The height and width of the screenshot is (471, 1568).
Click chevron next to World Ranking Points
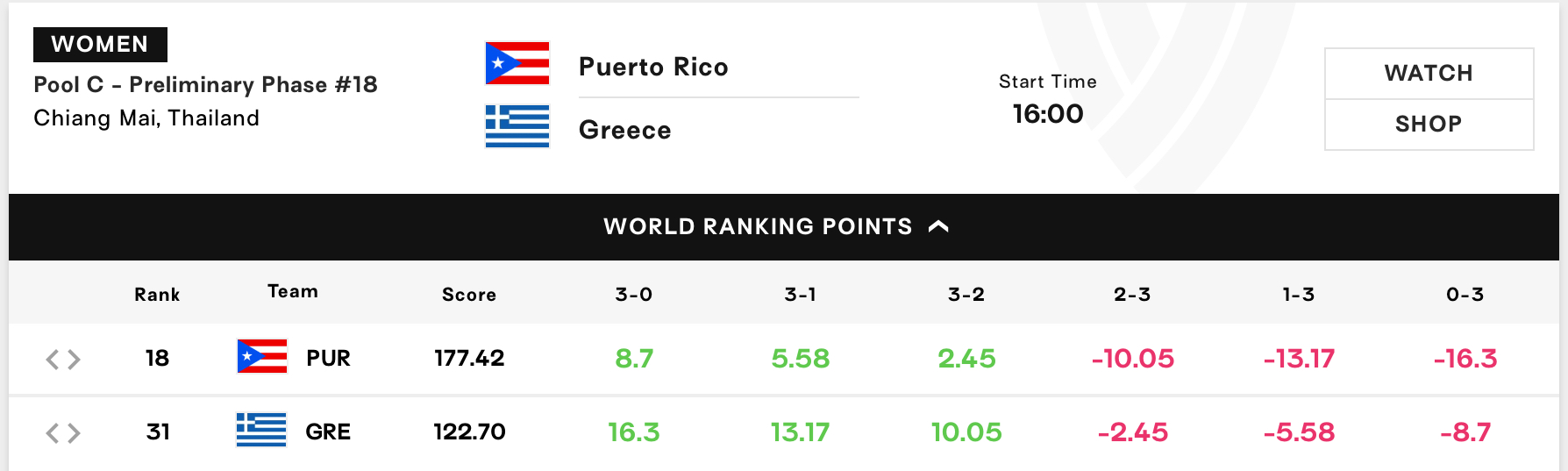click(938, 226)
